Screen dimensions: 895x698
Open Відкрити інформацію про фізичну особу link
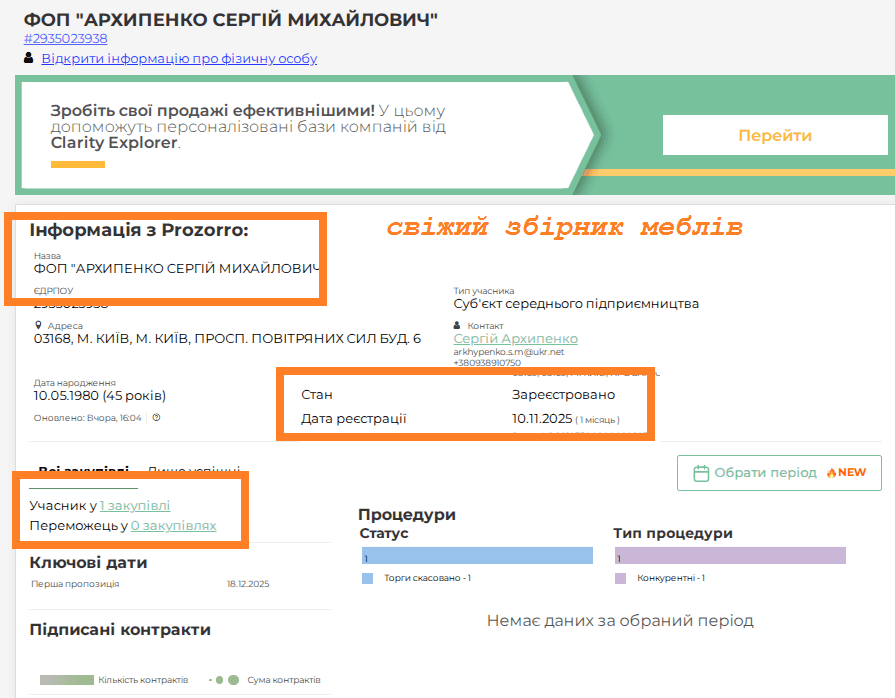click(x=179, y=59)
